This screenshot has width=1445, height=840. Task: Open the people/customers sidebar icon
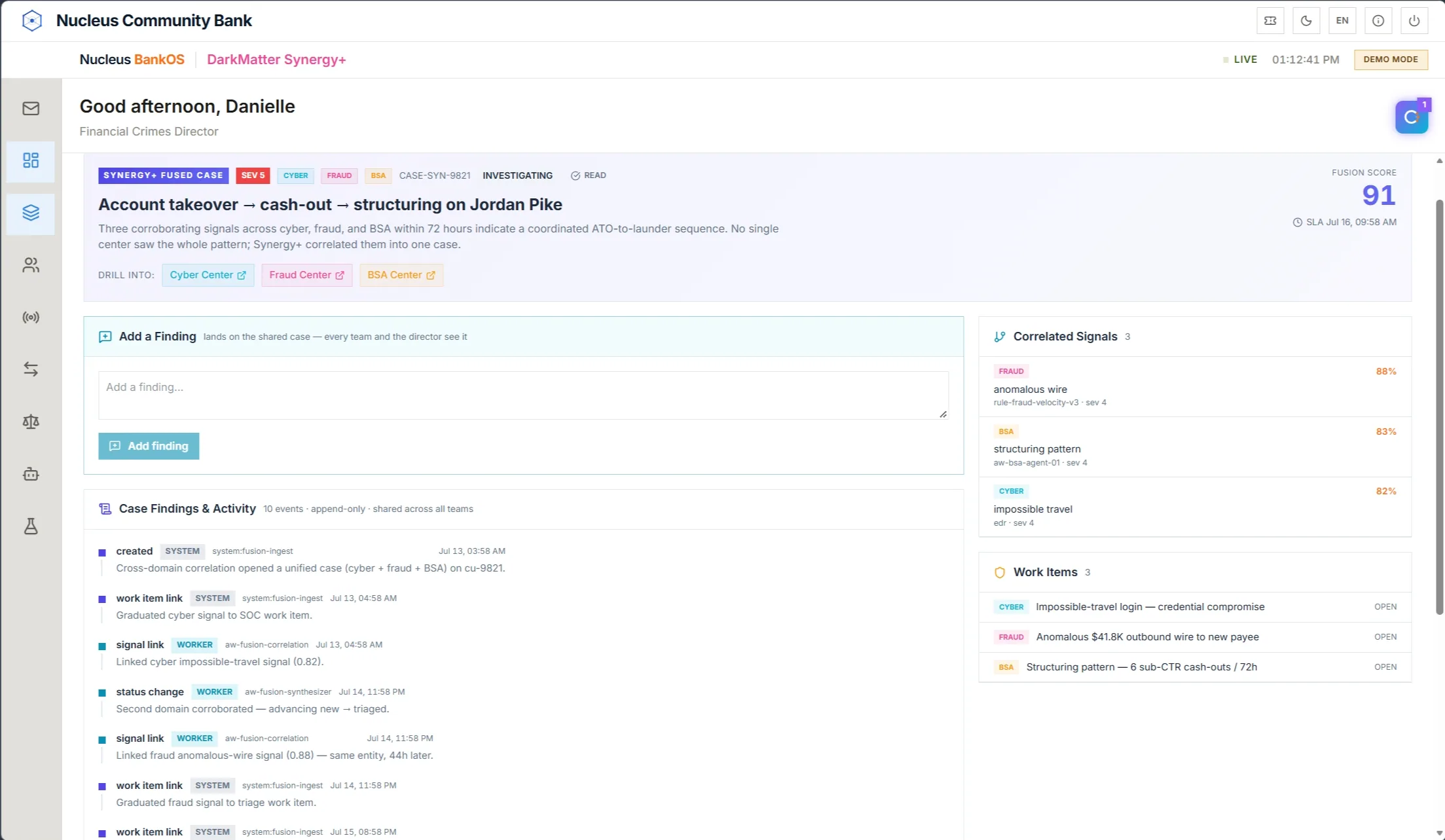point(31,265)
